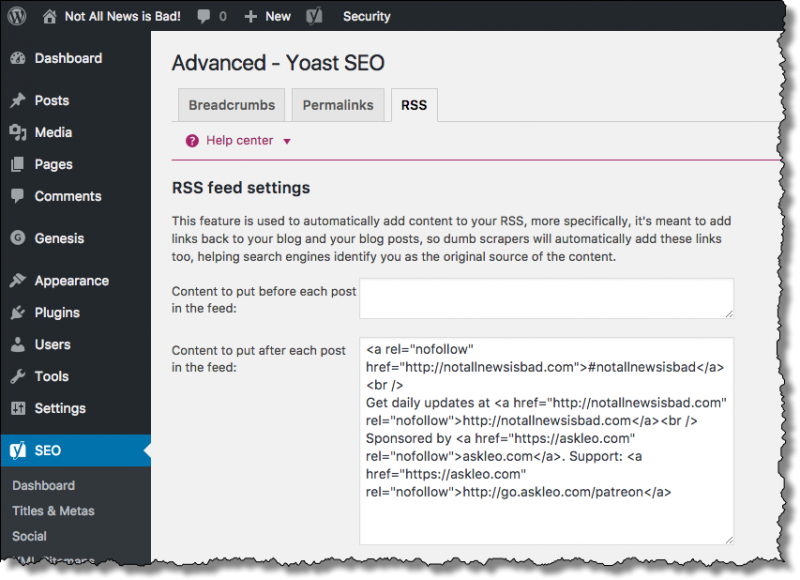The image size is (800, 580).
Task: Click the Genesis icon in sidebar
Action: coord(18,238)
